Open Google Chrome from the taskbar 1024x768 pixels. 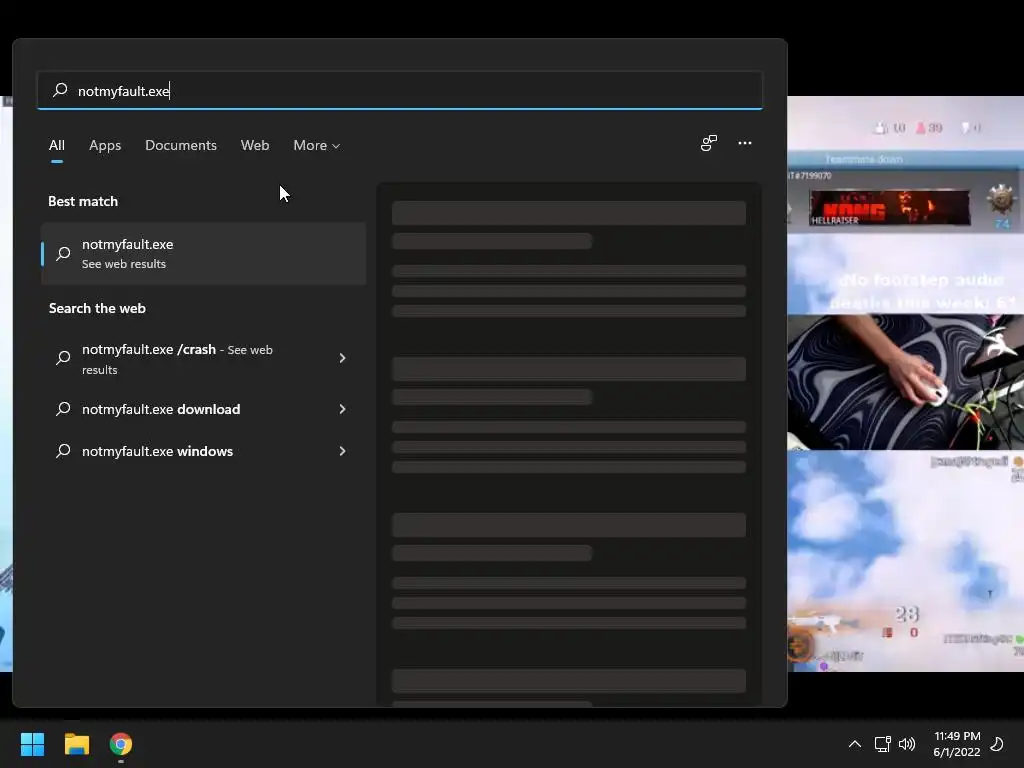point(121,744)
